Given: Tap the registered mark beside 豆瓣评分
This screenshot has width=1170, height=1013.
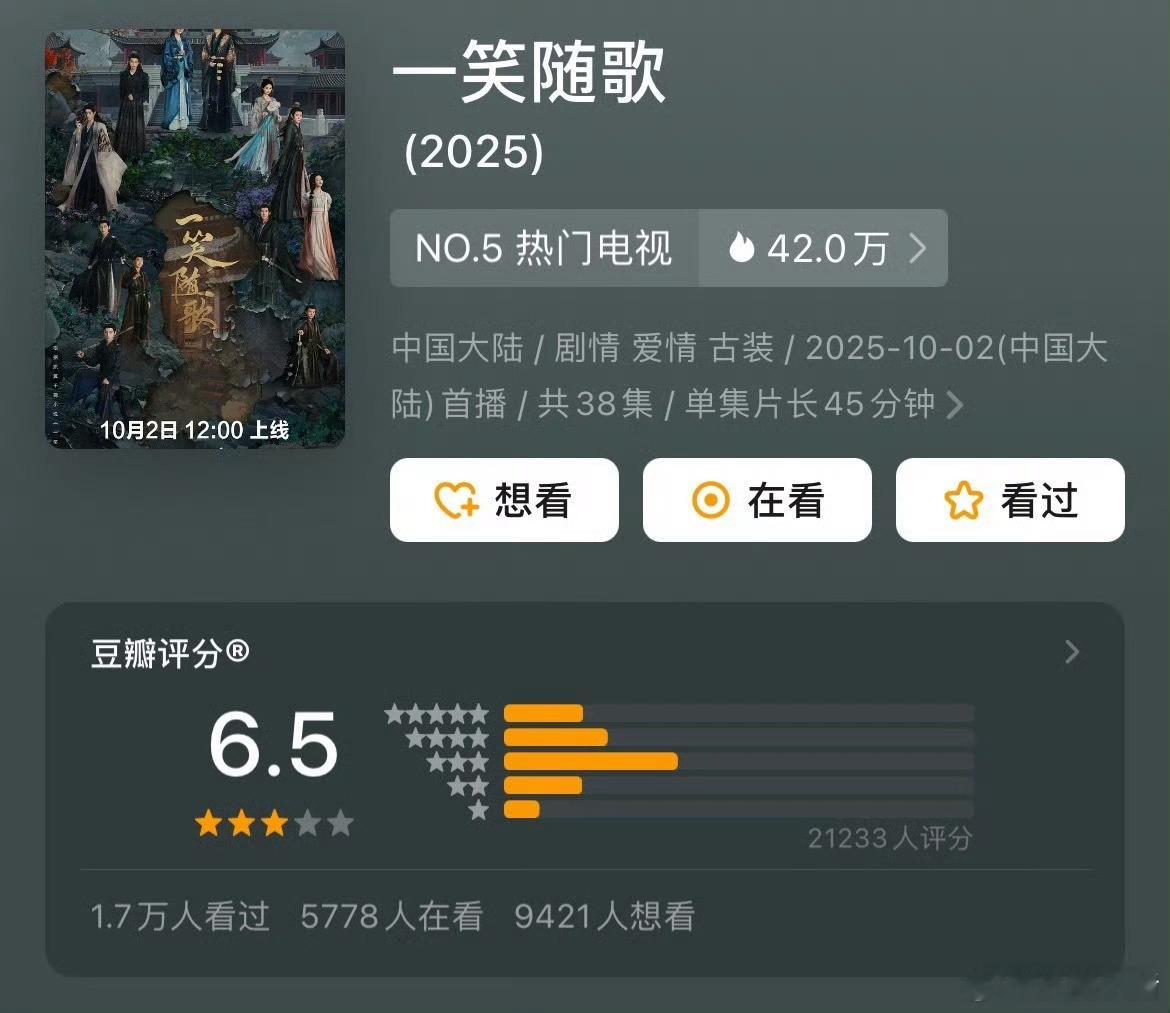Looking at the screenshot, I should pos(237,651).
